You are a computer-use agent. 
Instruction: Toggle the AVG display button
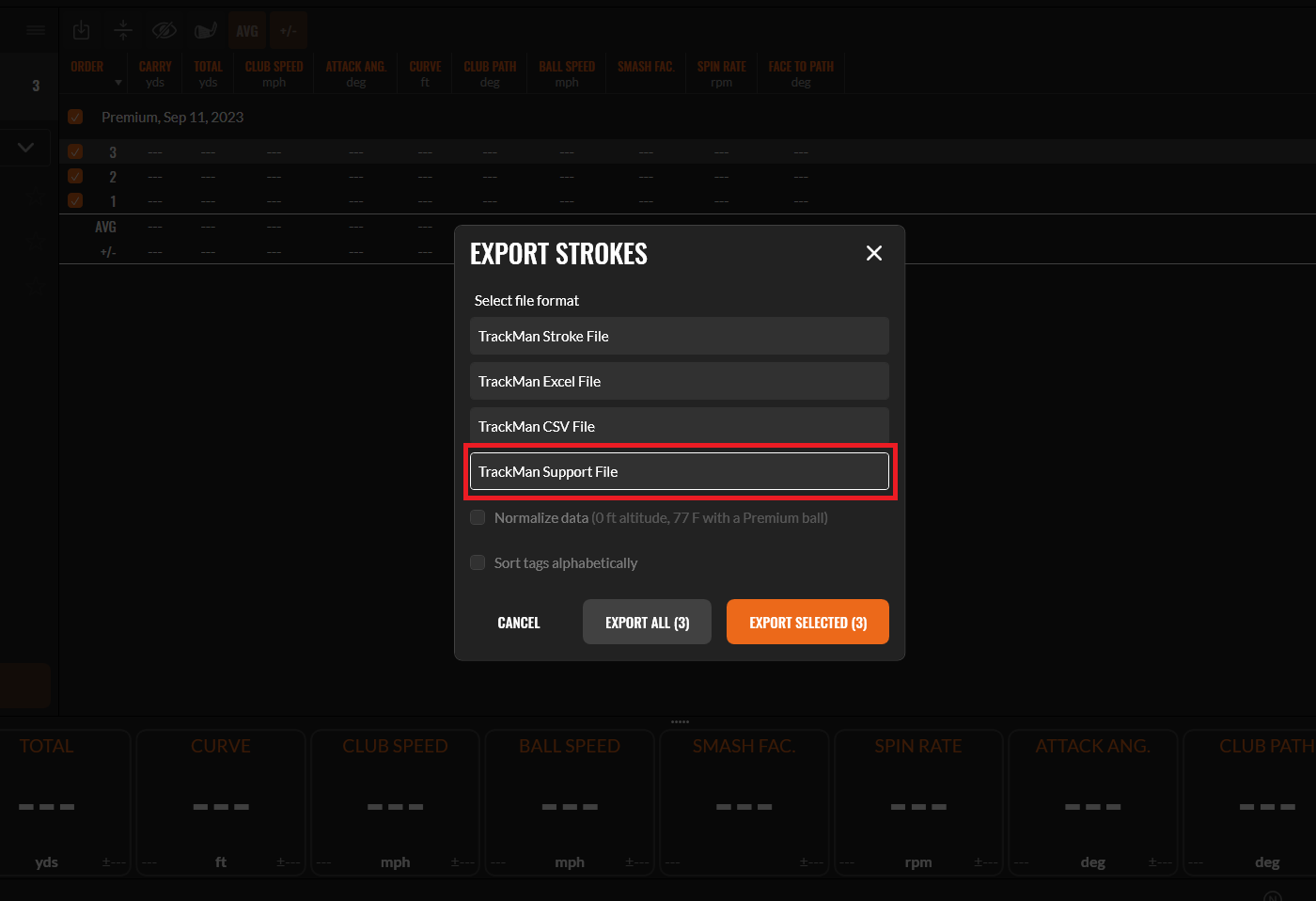pyautogui.click(x=246, y=30)
